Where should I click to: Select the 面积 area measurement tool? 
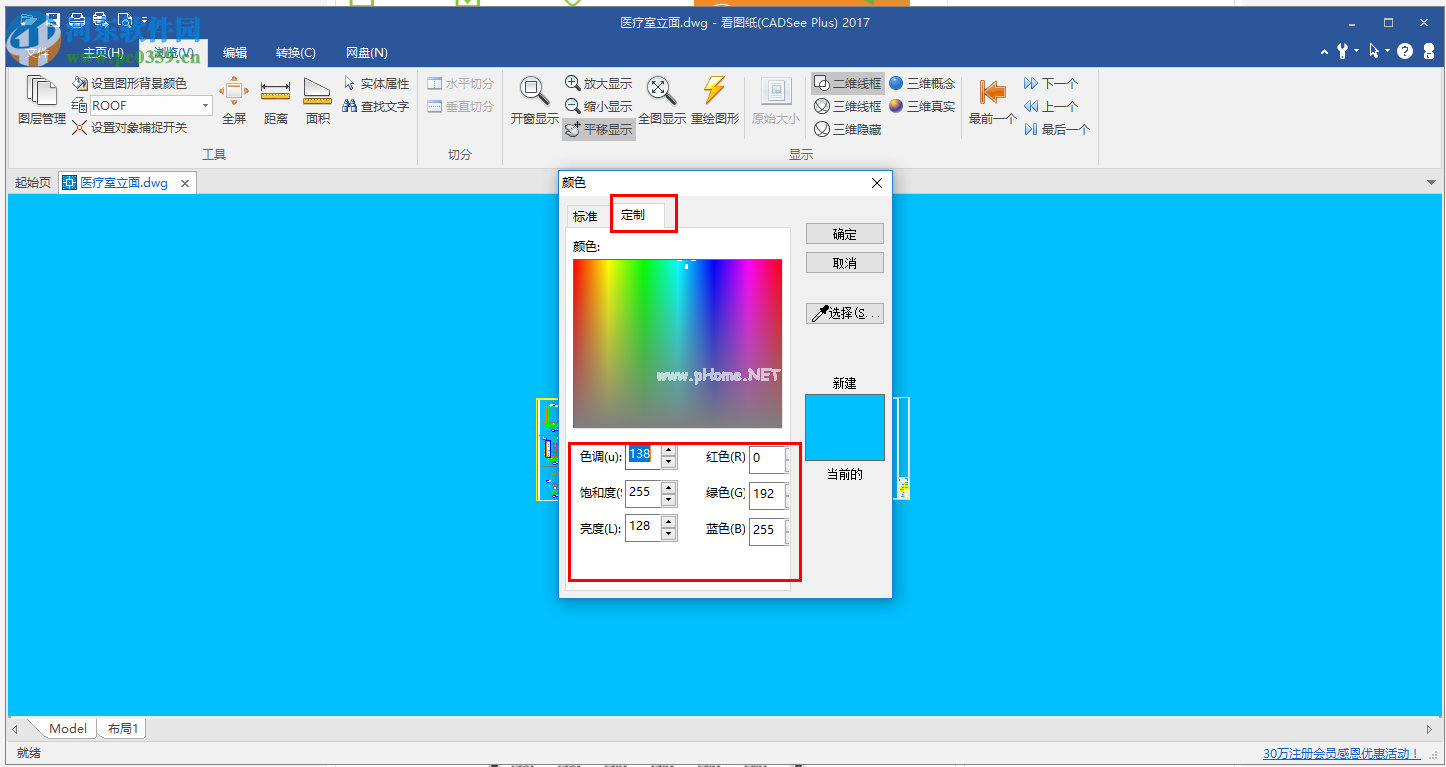pyautogui.click(x=318, y=101)
